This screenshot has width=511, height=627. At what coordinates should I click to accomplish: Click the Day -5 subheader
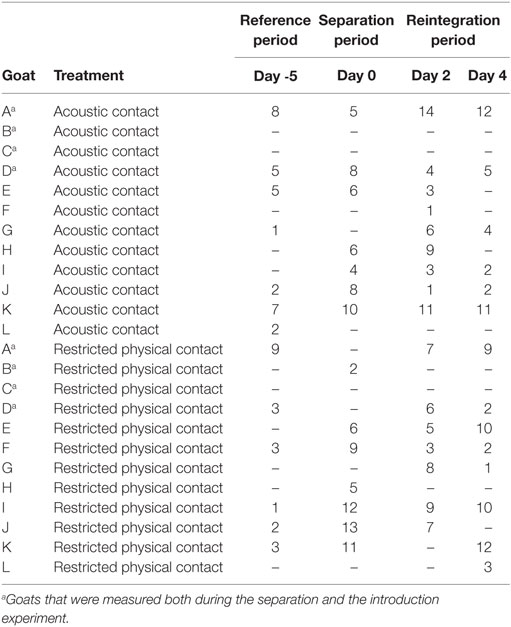point(275,76)
